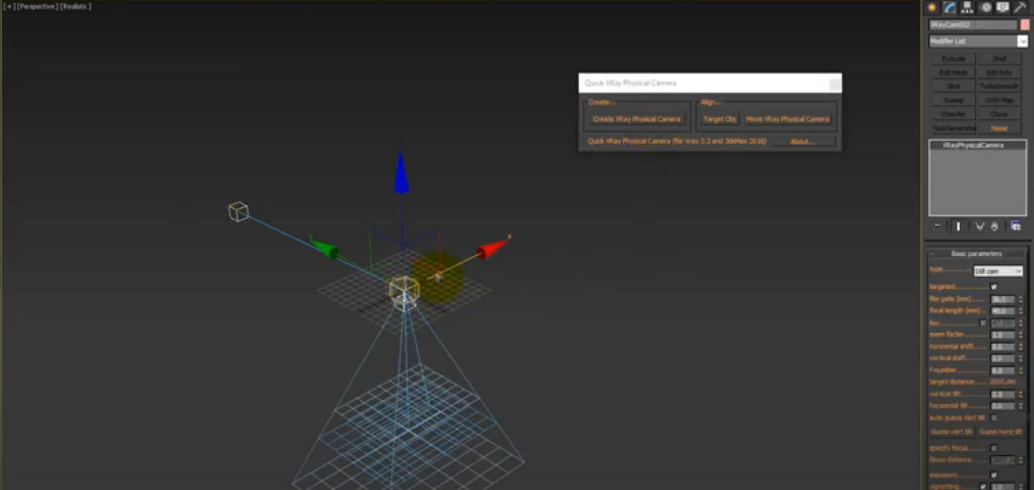Click the Target Obj button

click(x=719, y=119)
